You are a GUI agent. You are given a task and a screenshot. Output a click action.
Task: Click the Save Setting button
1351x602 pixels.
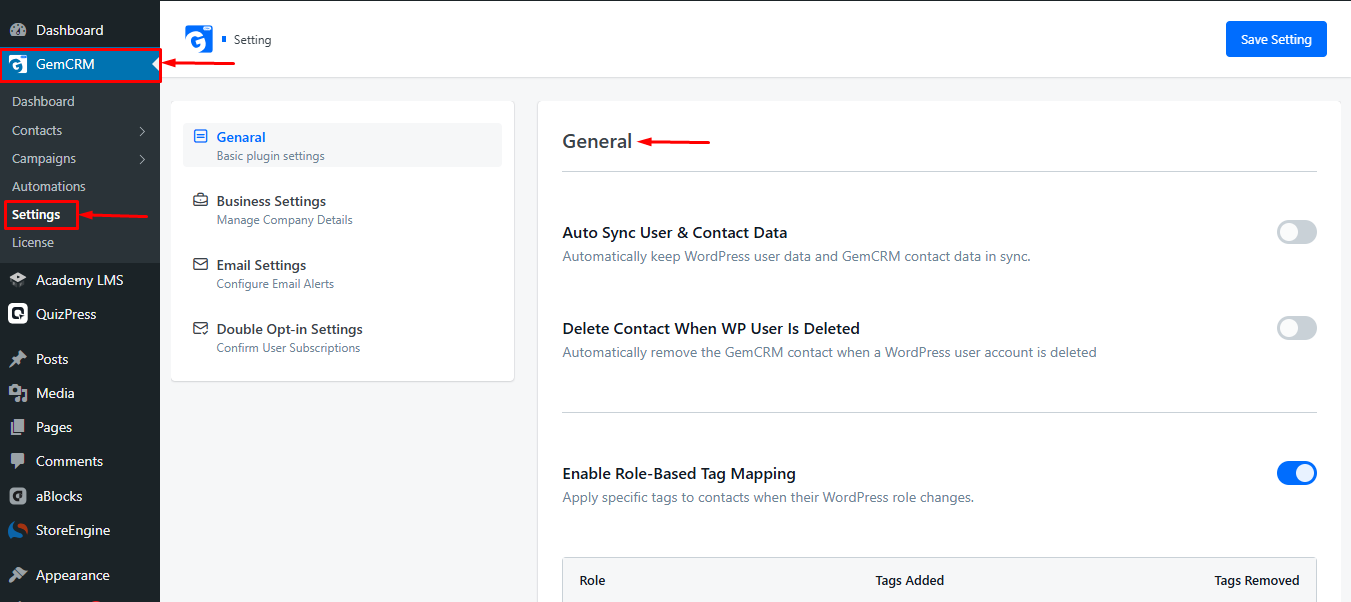1276,39
